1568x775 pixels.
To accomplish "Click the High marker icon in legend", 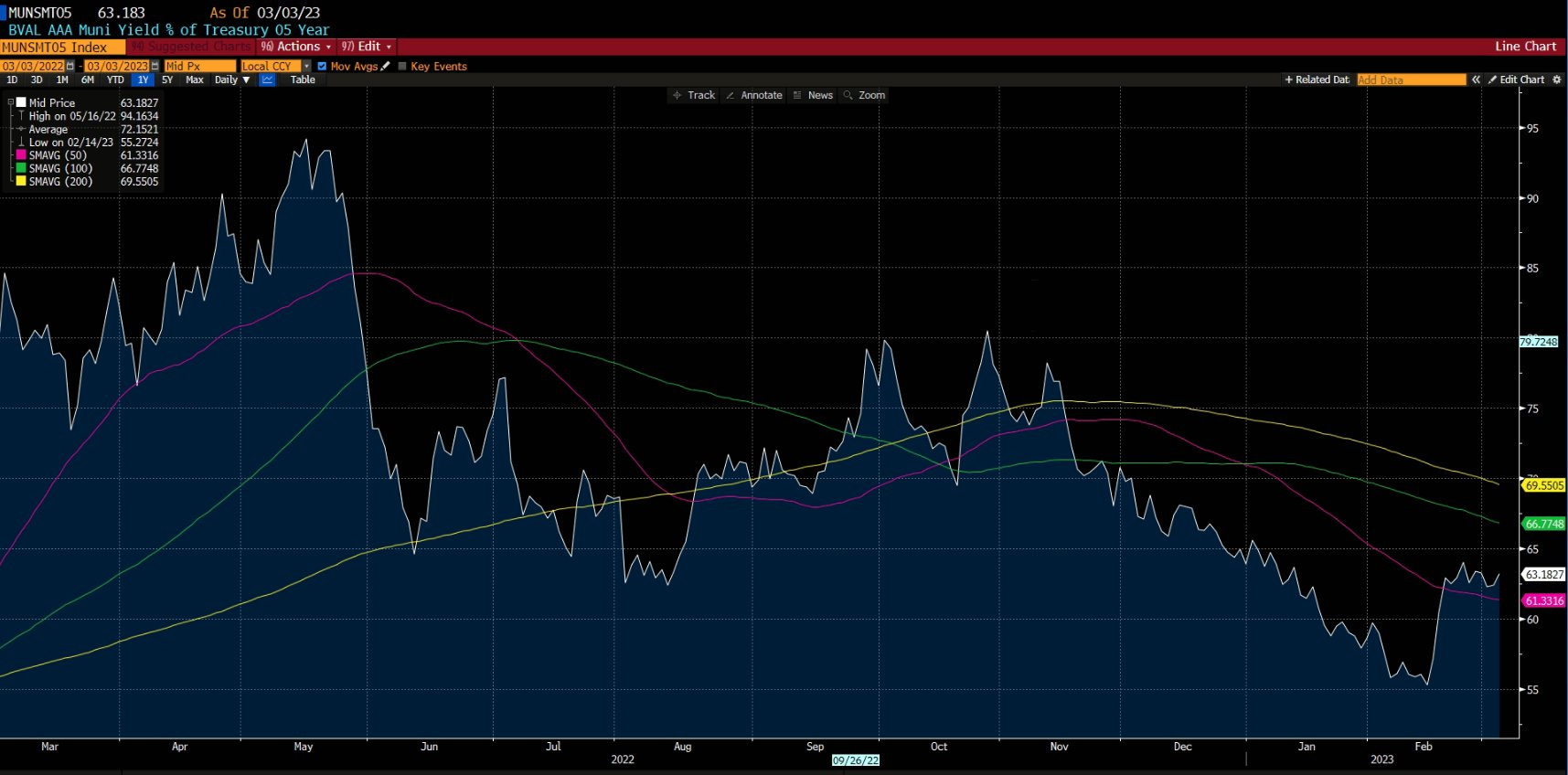I will (21, 116).
